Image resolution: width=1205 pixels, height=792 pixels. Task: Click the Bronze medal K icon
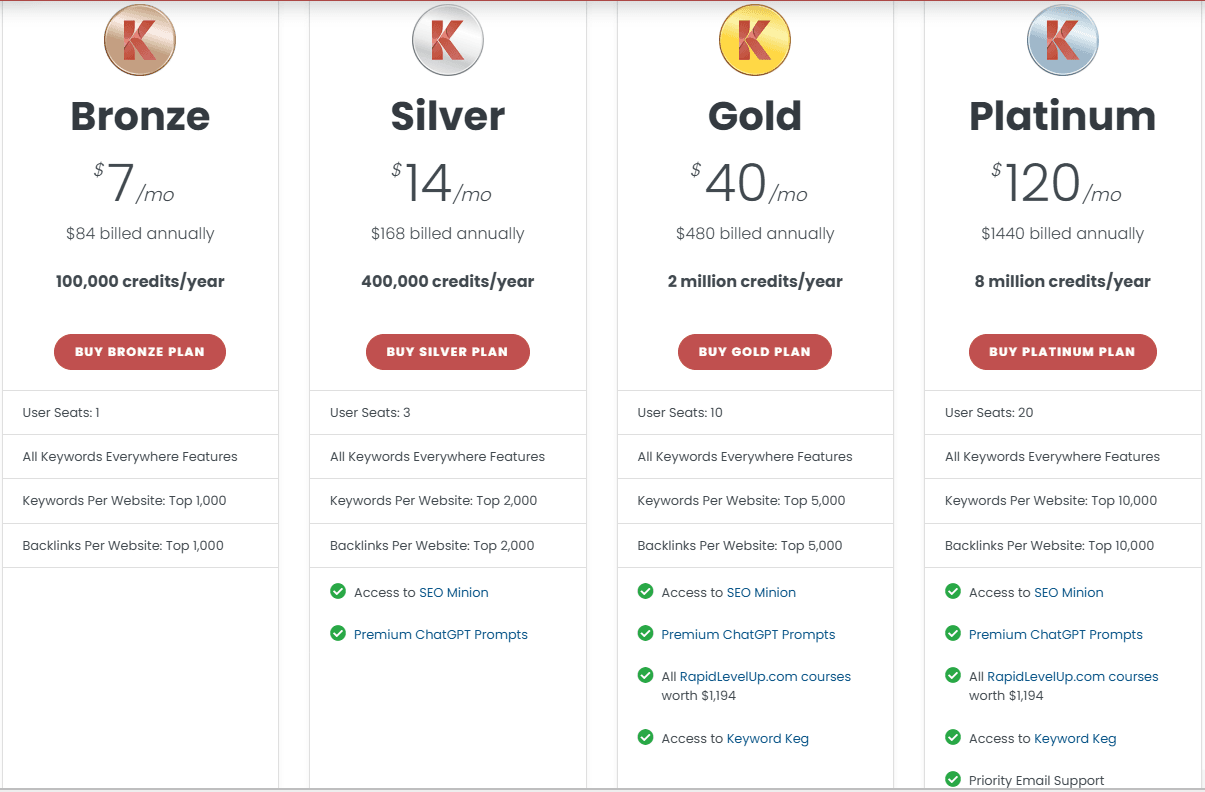coord(140,40)
